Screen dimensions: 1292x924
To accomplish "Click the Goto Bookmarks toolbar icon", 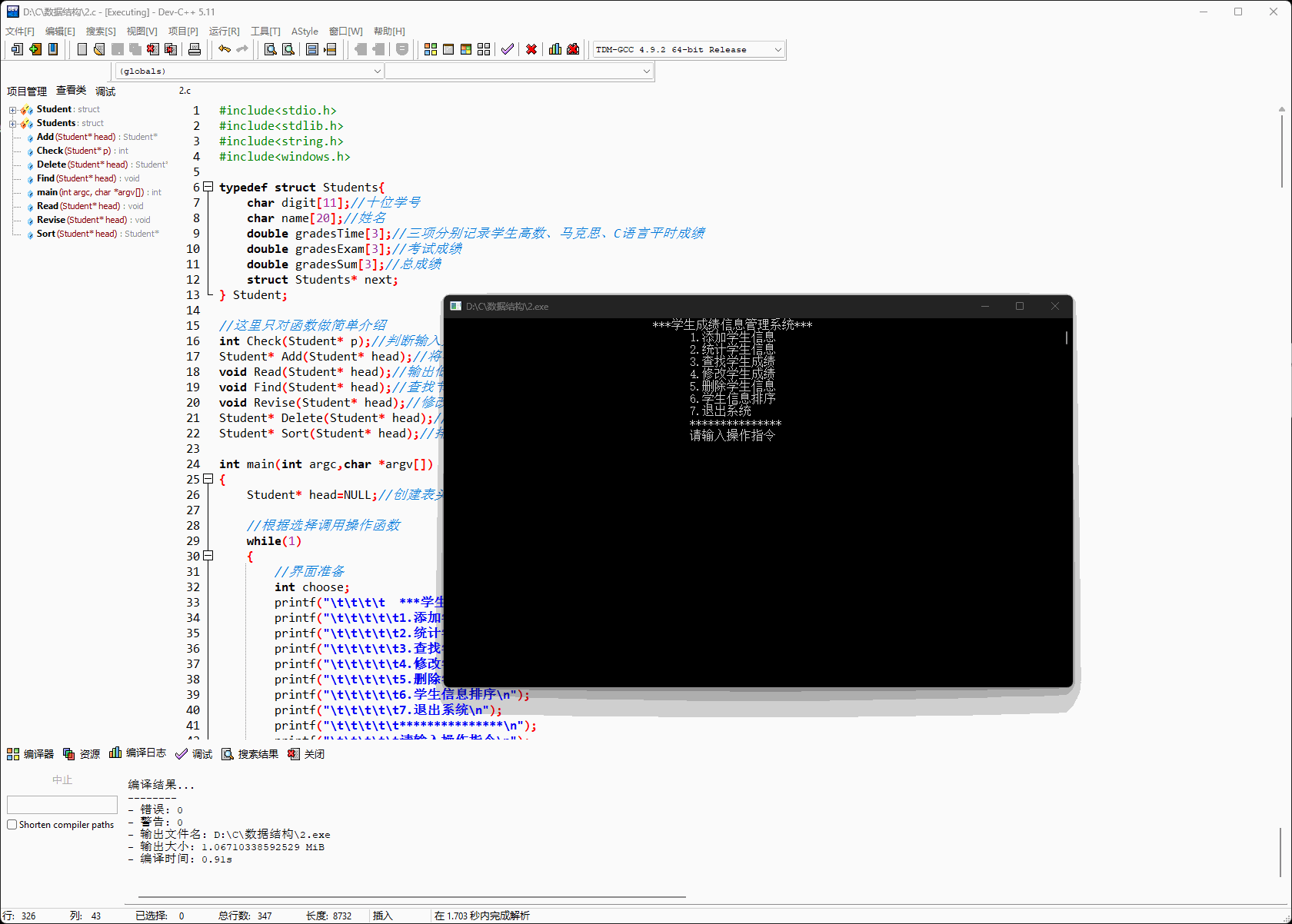I will [x=53, y=49].
